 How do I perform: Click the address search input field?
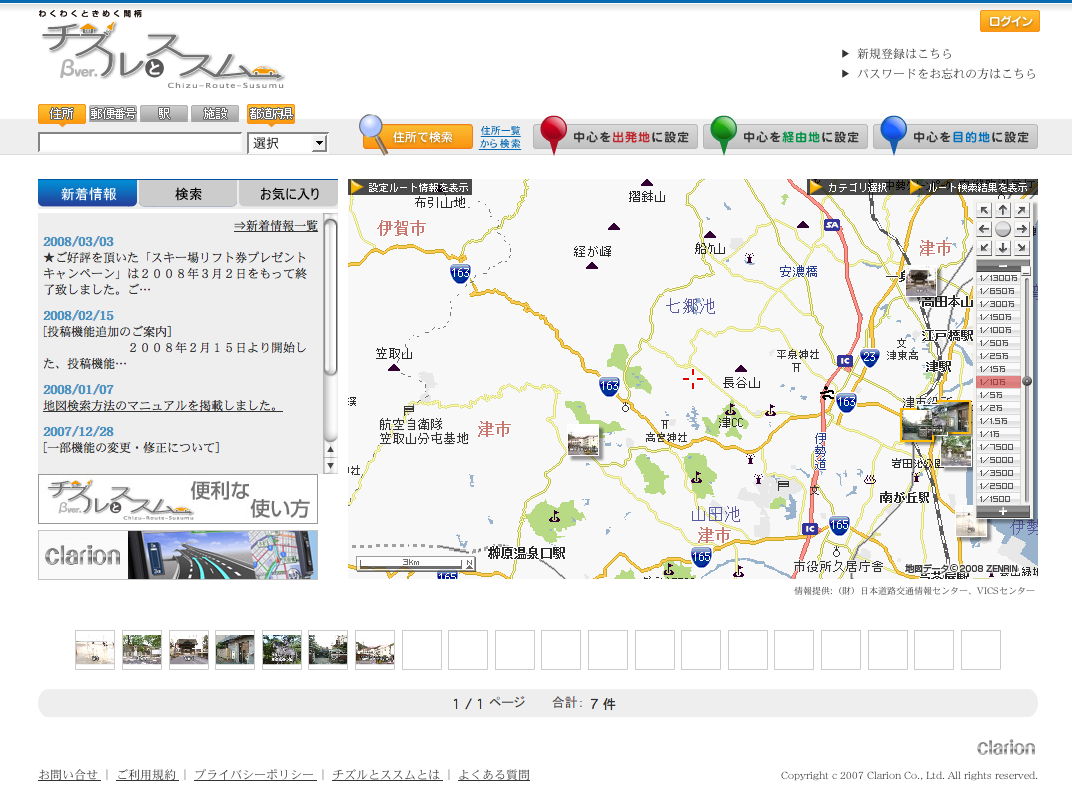point(140,142)
